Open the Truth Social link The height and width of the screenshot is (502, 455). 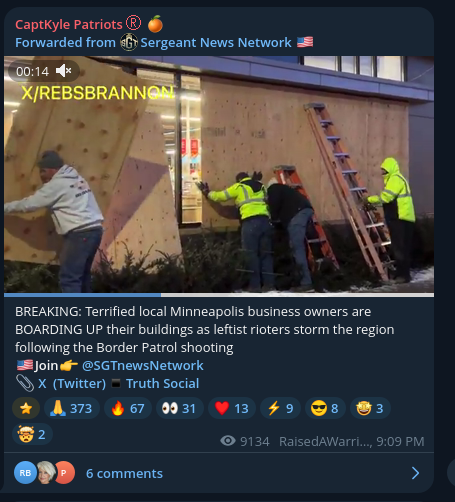[162, 384]
